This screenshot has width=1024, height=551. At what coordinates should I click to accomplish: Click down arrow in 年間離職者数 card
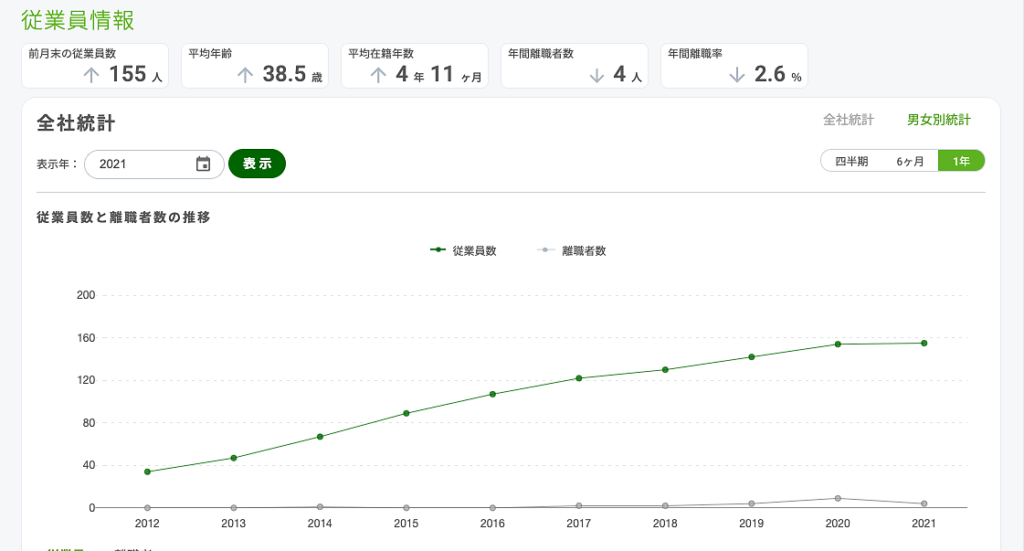[x=597, y=75]
